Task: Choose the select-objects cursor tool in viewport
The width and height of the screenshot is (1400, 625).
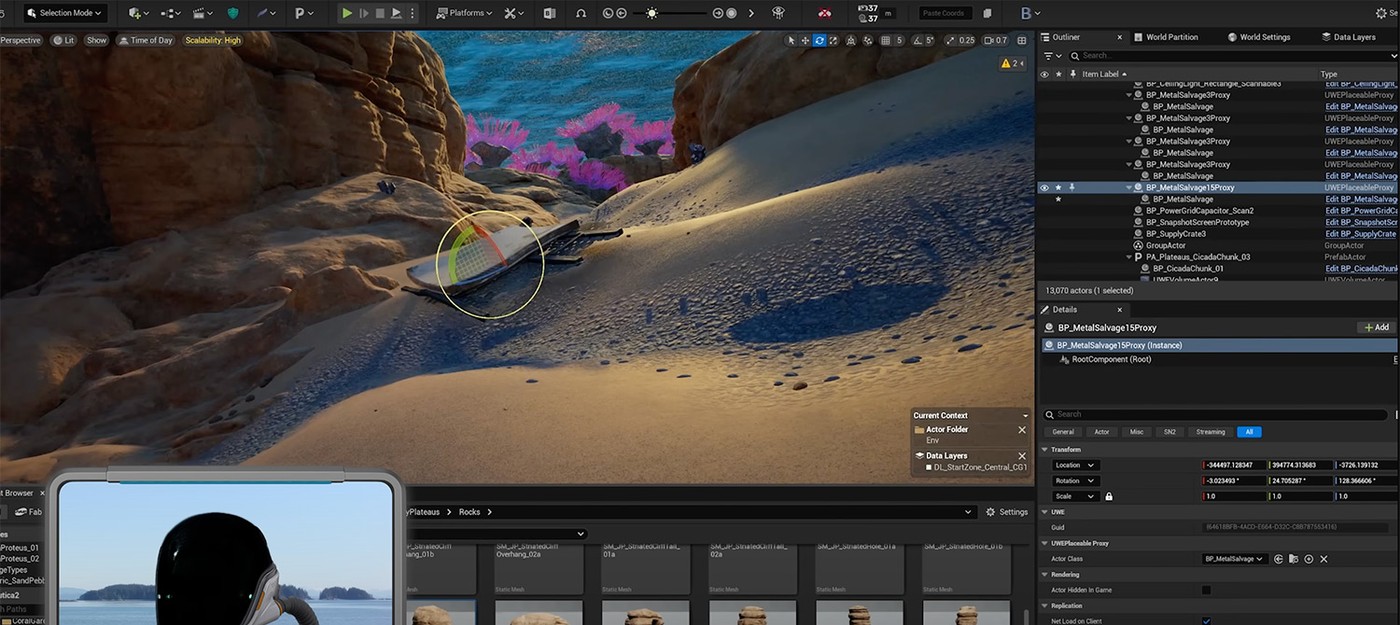Action: [x=791, y=40]
